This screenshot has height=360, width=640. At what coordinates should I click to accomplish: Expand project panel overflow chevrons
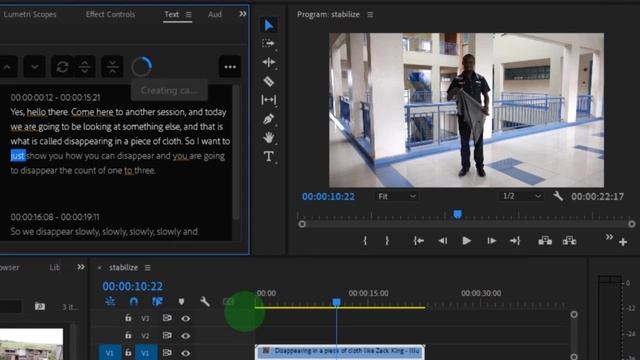[81, 267]
